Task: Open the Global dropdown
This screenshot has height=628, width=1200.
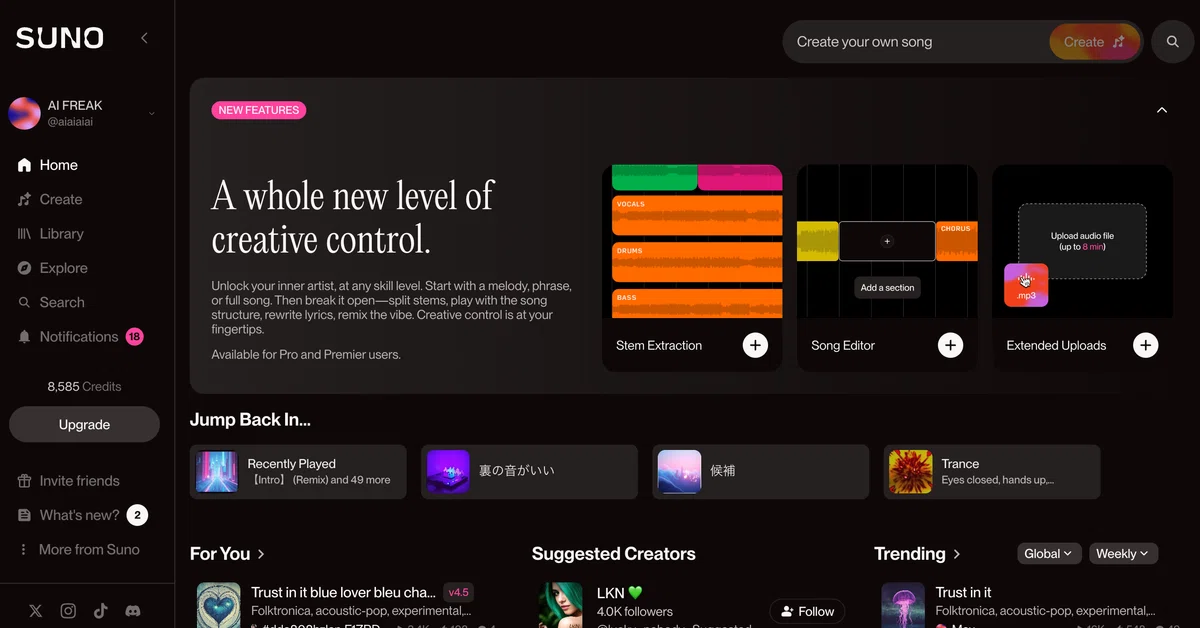Action: pos(1049,553)
